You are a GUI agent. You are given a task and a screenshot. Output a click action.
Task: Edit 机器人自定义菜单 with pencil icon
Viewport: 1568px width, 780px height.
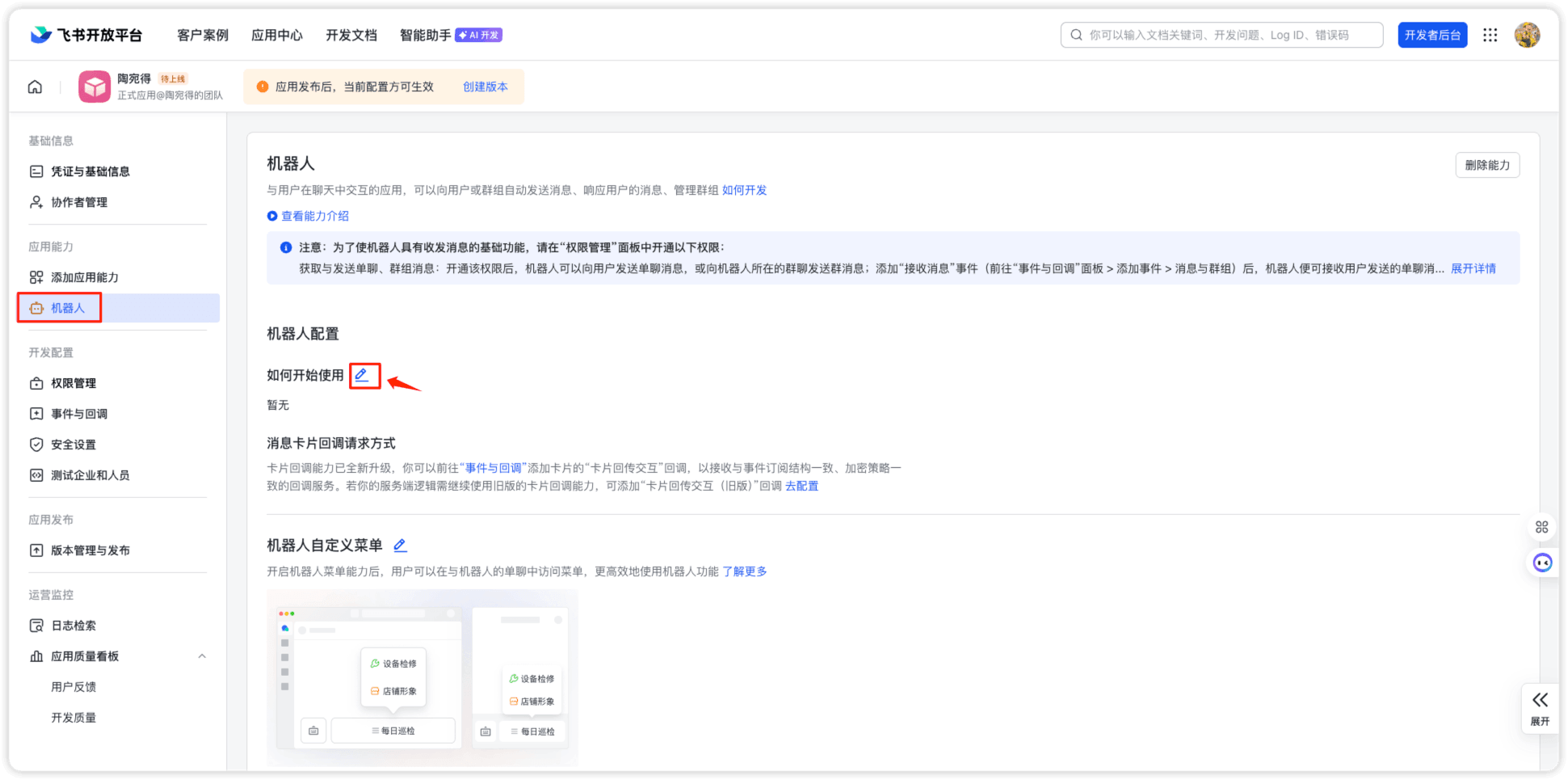(400, 546)
